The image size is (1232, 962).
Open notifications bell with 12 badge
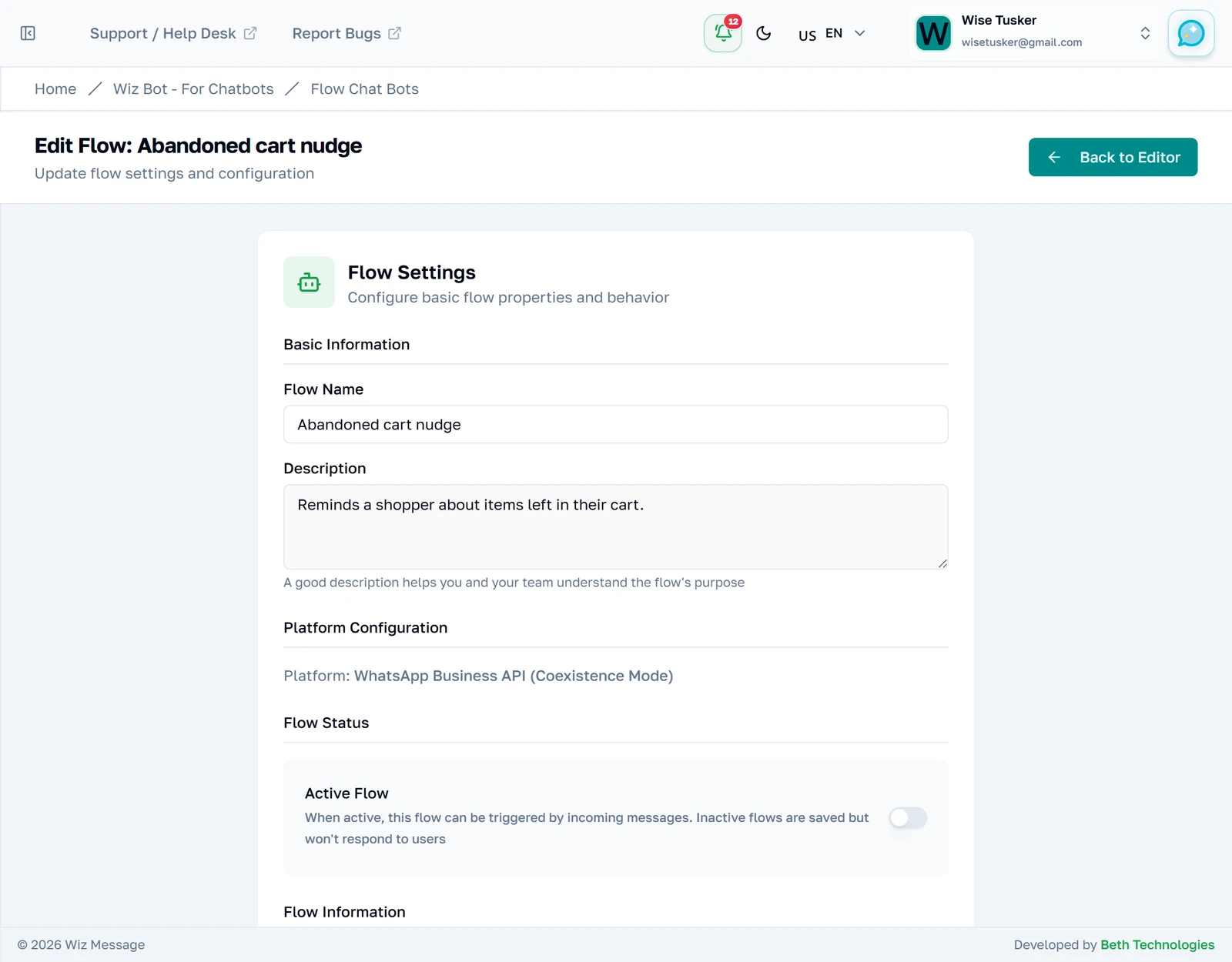[723, 33]
